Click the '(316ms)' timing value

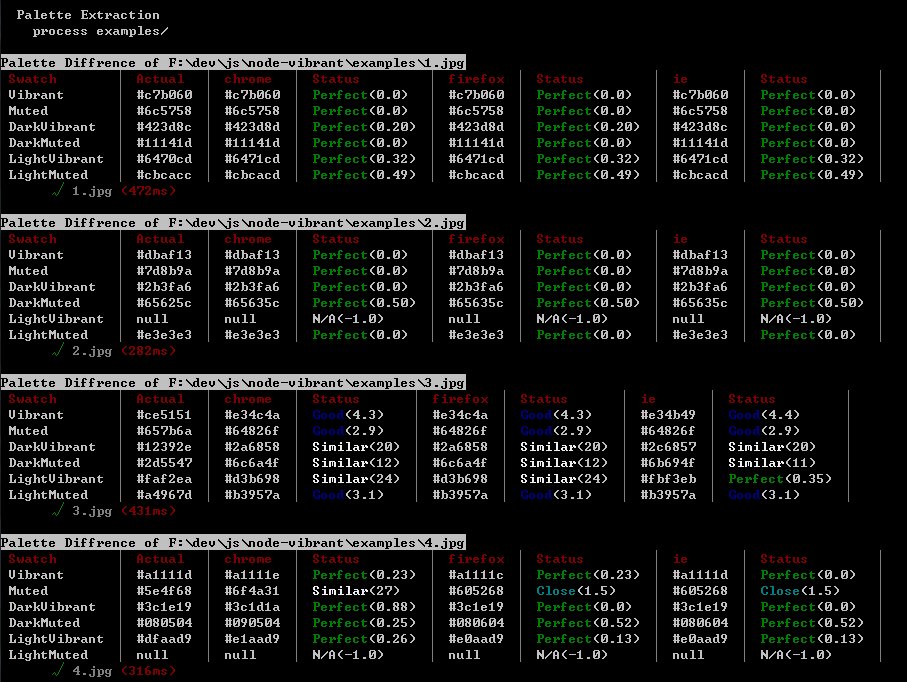coord(149,671)
